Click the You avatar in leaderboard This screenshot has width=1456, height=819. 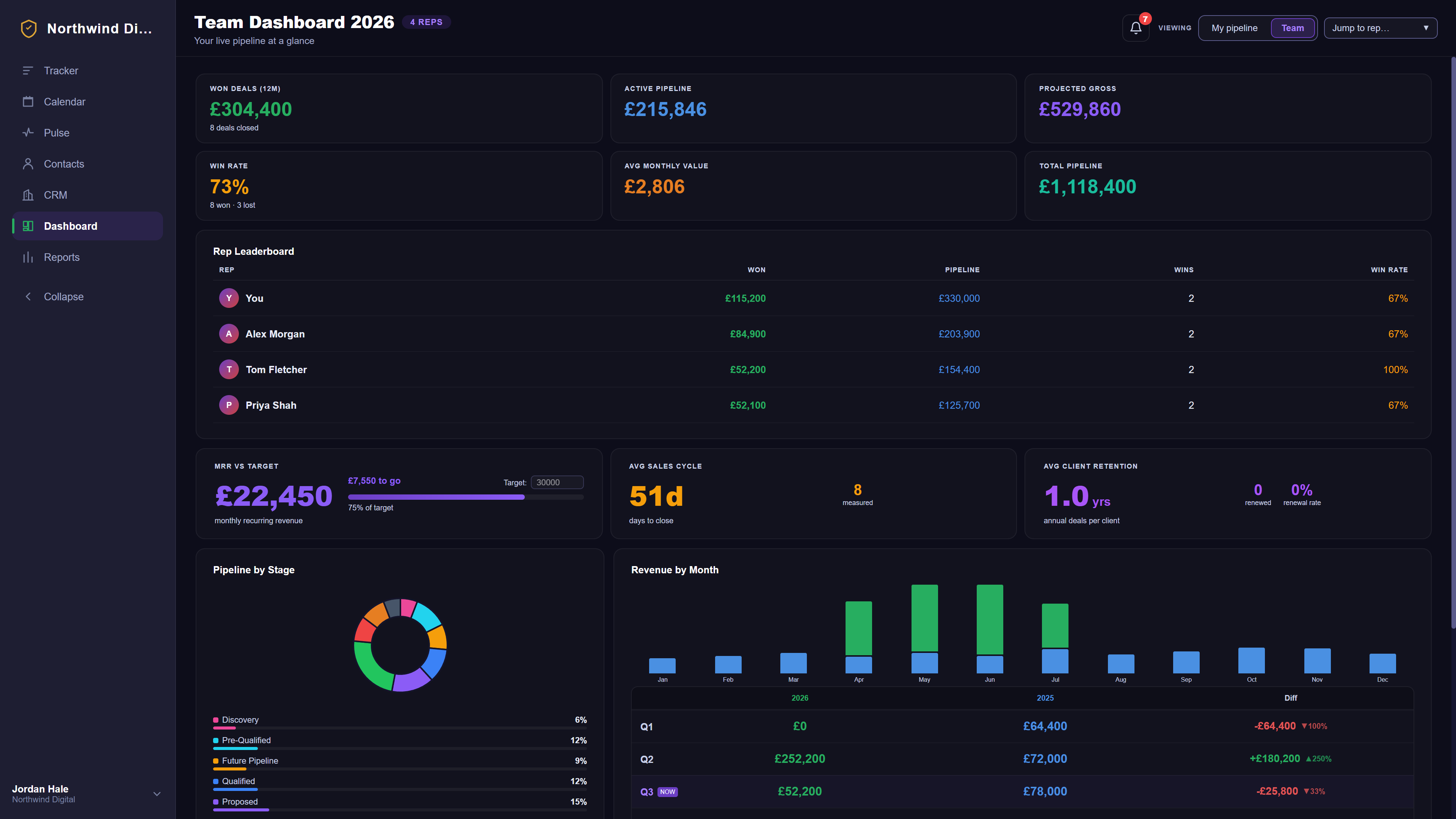(229, 298)
